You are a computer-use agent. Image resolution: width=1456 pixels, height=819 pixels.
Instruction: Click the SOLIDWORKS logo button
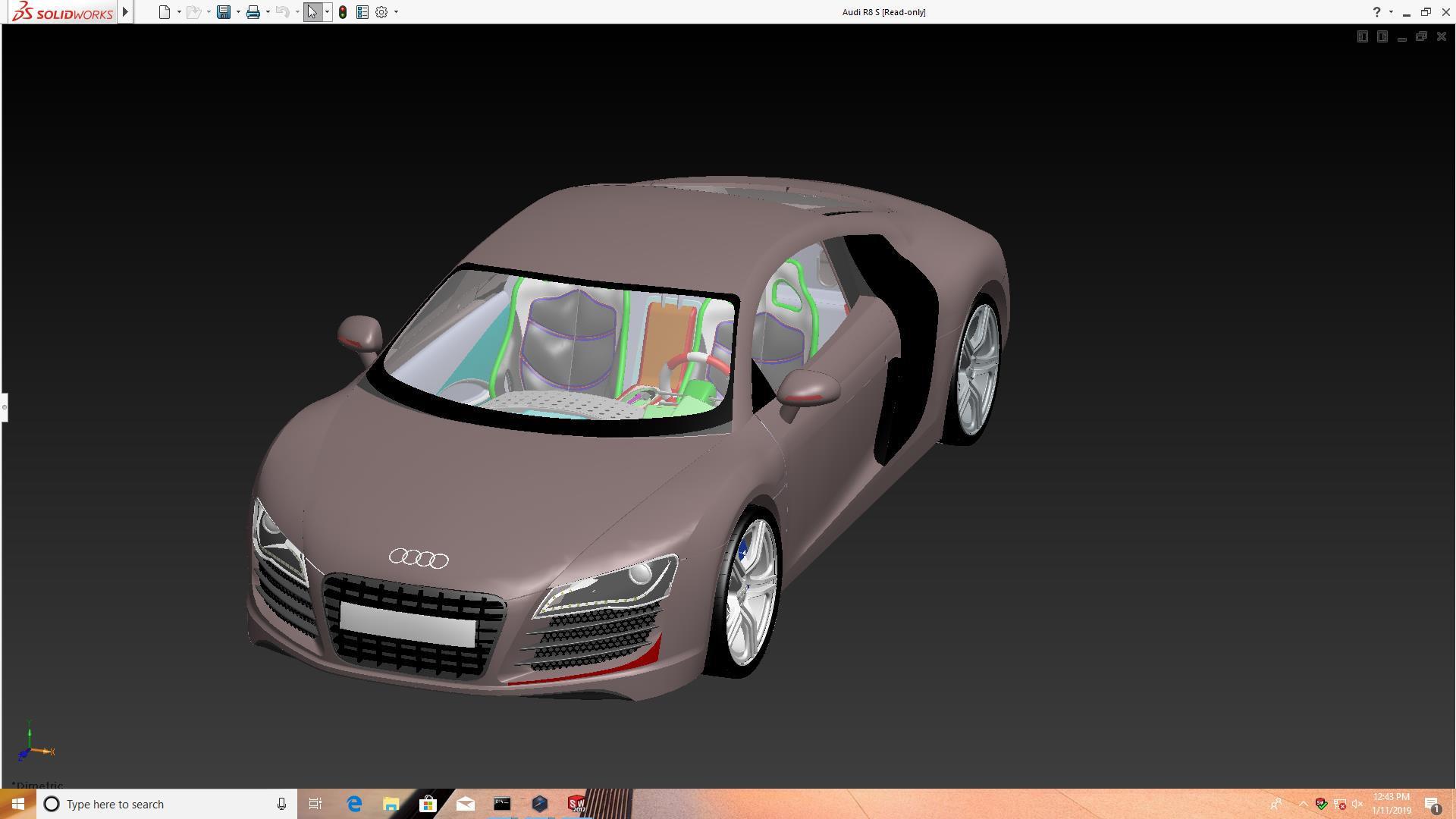(63, 12)
